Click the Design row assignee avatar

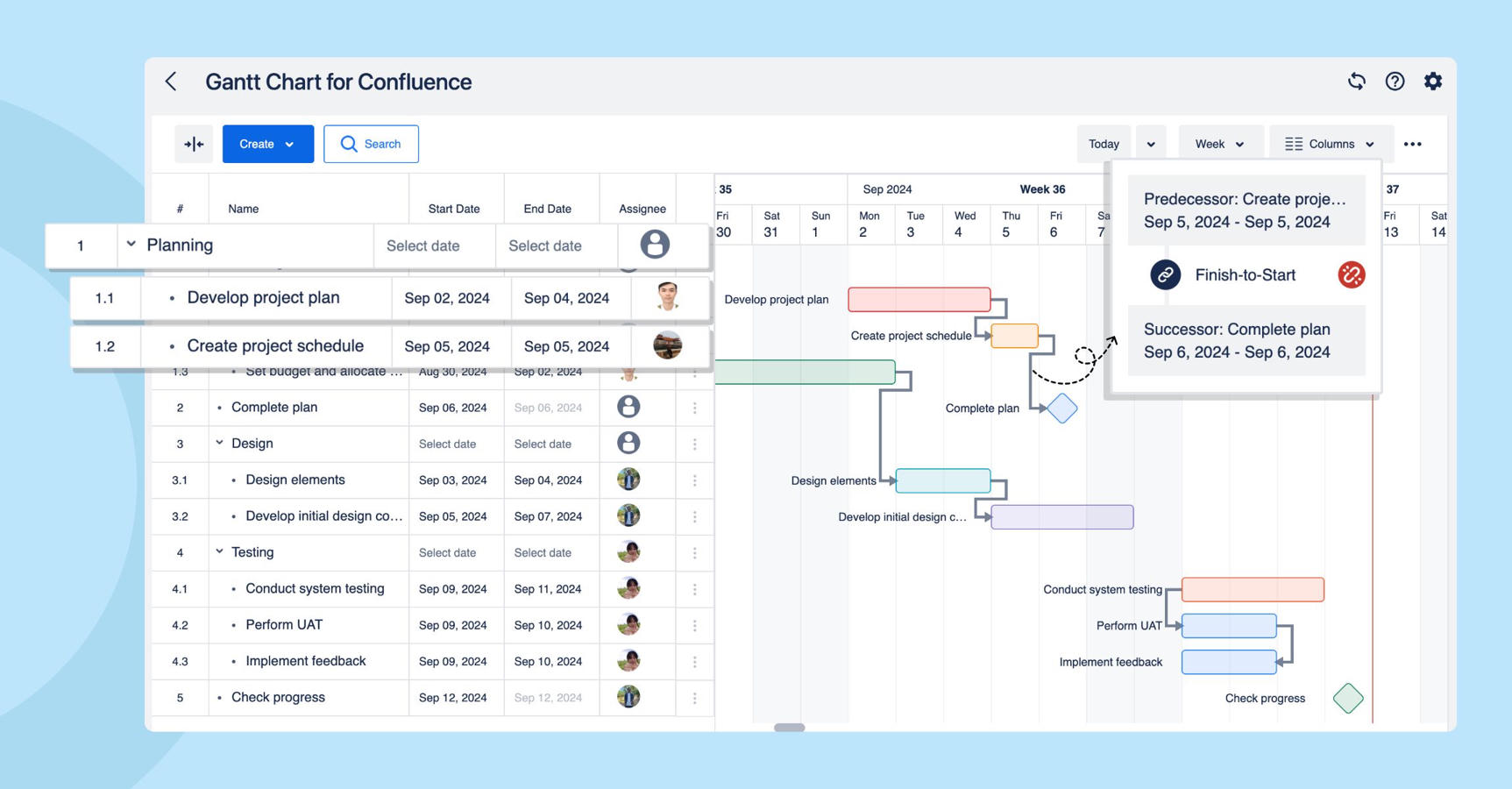(628, 443)
